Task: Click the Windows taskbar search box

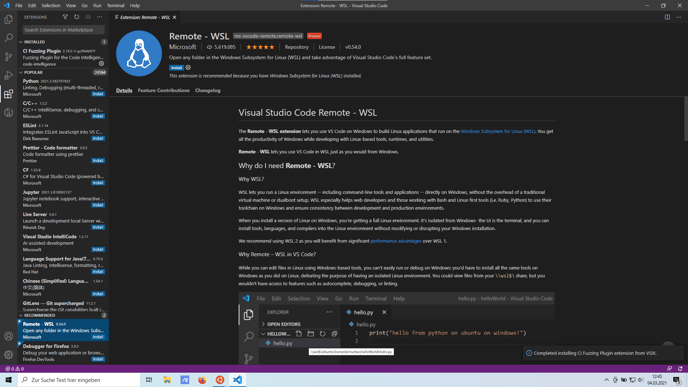Action: [79, 380]
